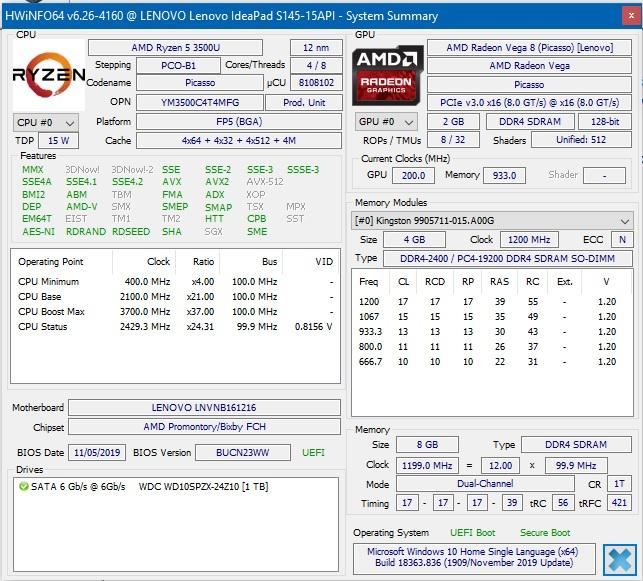Click the greyed AVX-512 feature label
This screenshot has height=581, width=643.
click(265, 182)
